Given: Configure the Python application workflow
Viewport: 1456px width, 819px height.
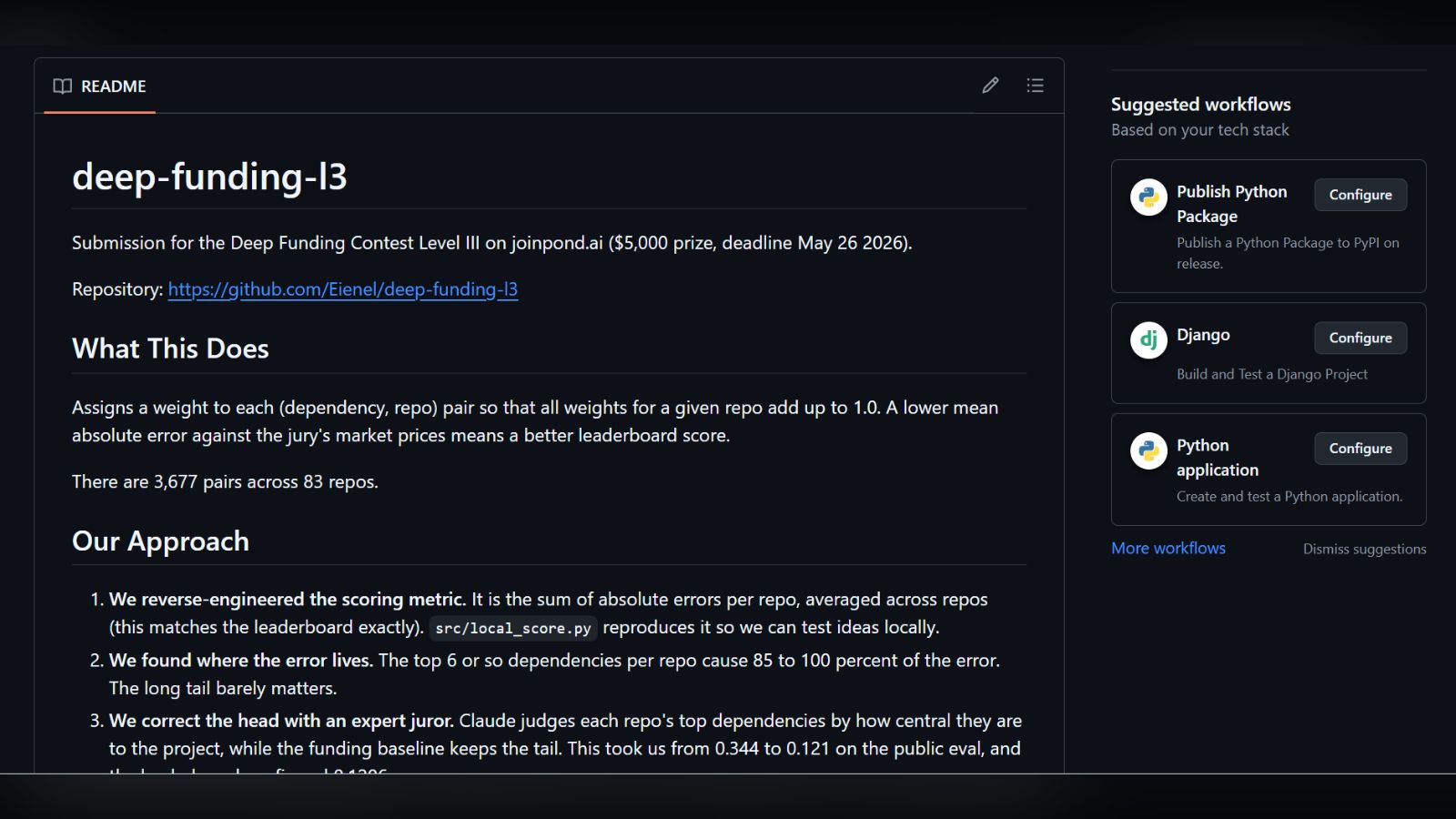Looking at the screenshot, I should click(x=1360, y=448).
